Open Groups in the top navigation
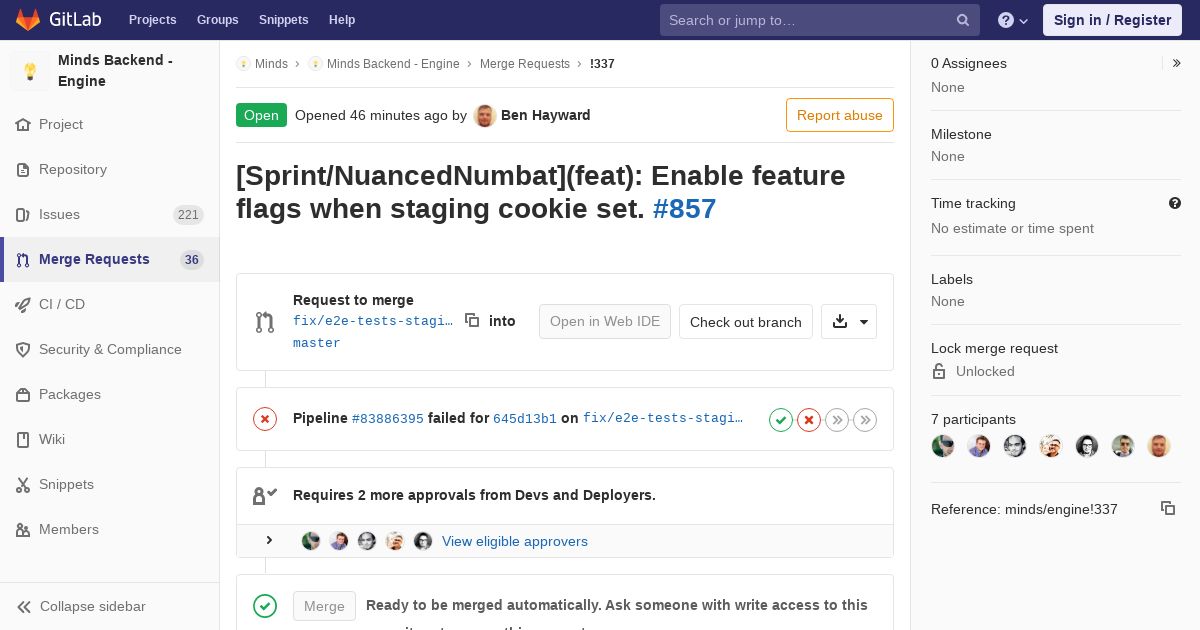This screenshot has height=630, width=1200. (x=217, y=20)
